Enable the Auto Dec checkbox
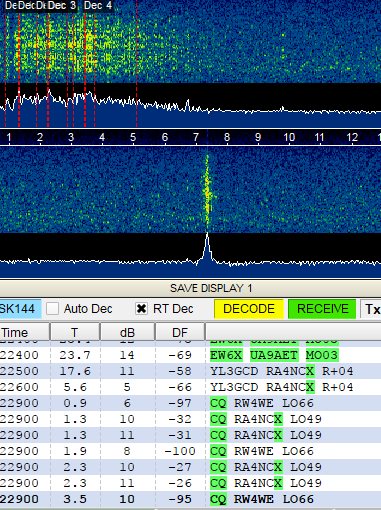The image size is (381, 510). tap(52, 309)
